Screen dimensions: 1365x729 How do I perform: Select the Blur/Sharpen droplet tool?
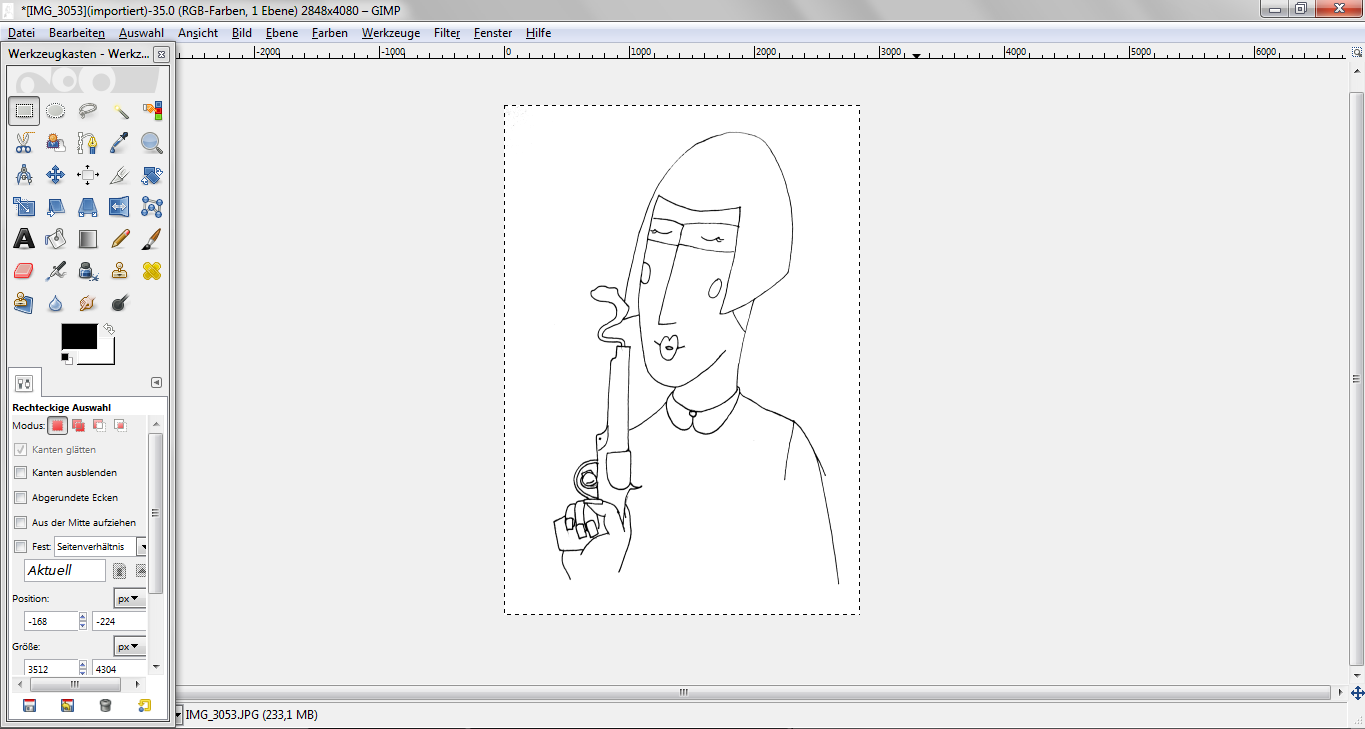click(56, 303)
